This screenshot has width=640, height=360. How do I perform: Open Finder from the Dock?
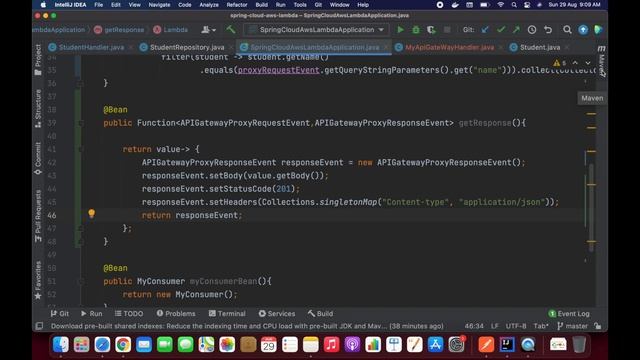(x=61, y=344)
